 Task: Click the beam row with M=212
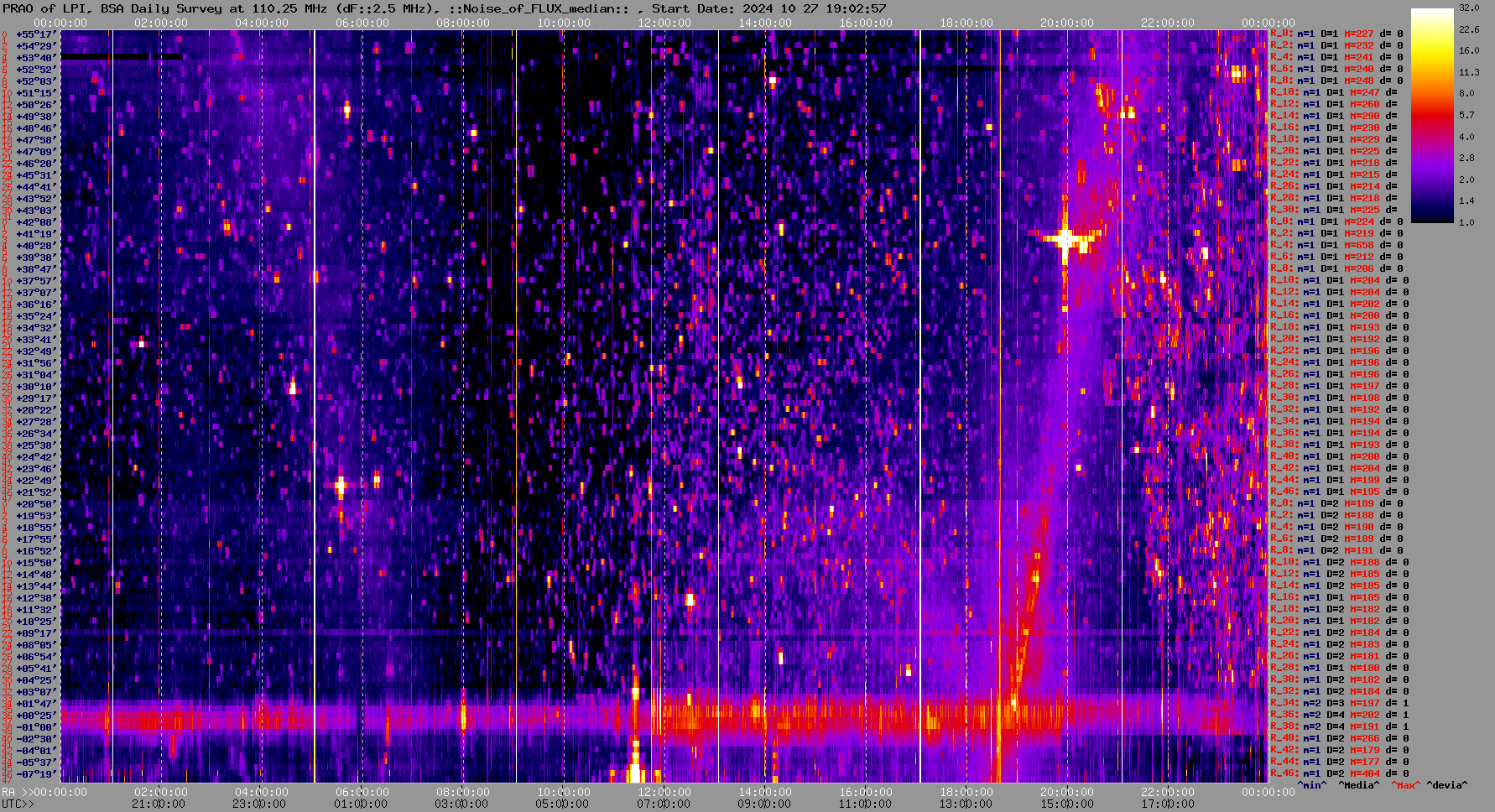(1336, 257)
